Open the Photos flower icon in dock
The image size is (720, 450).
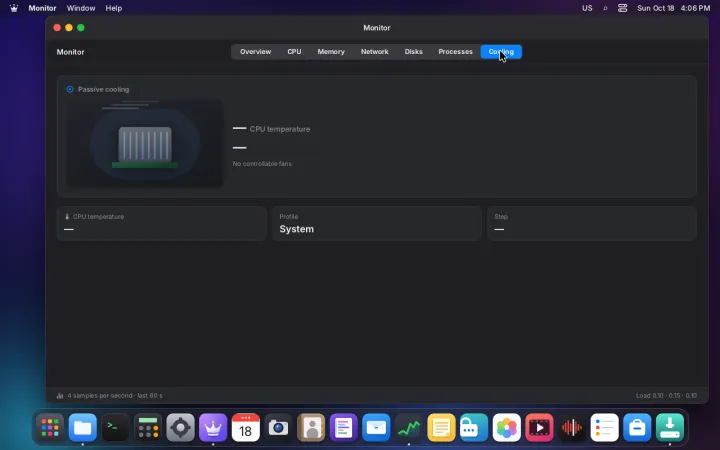506,428
